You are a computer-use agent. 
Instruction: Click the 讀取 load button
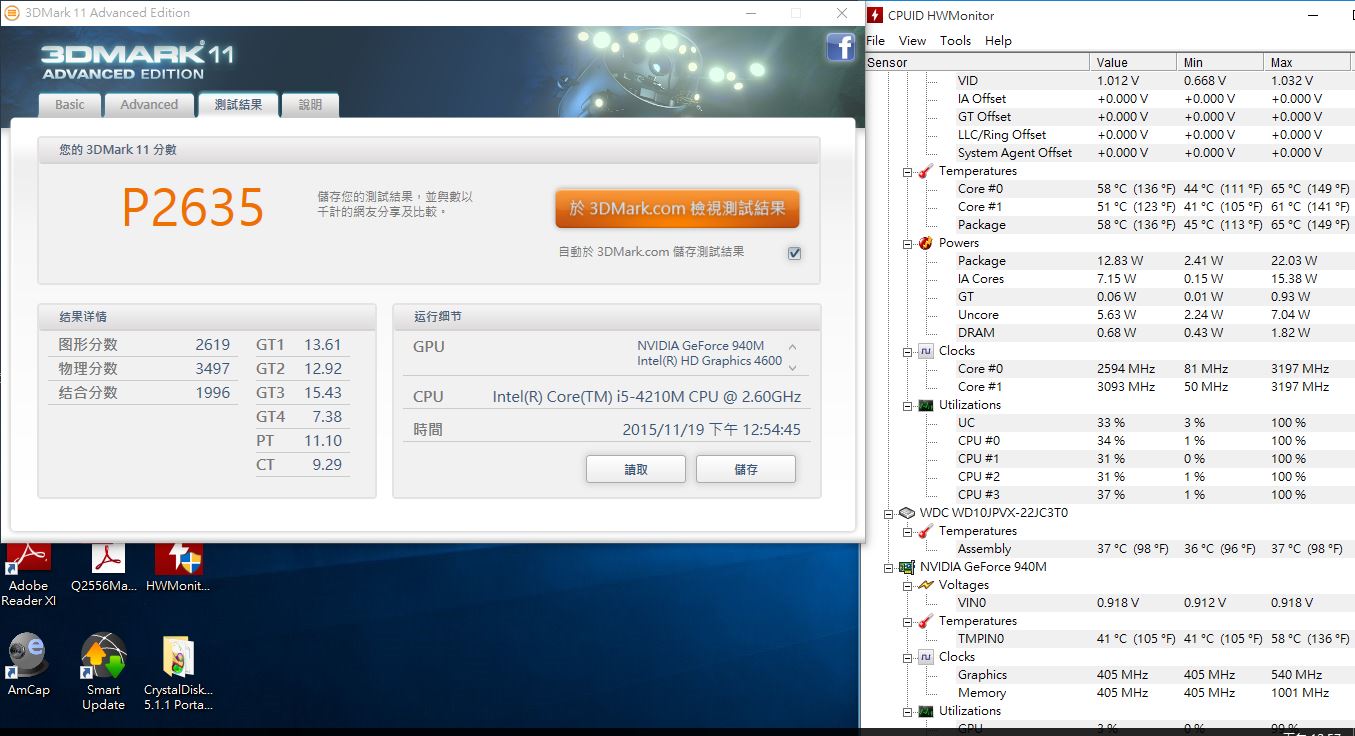click(636, 469)
